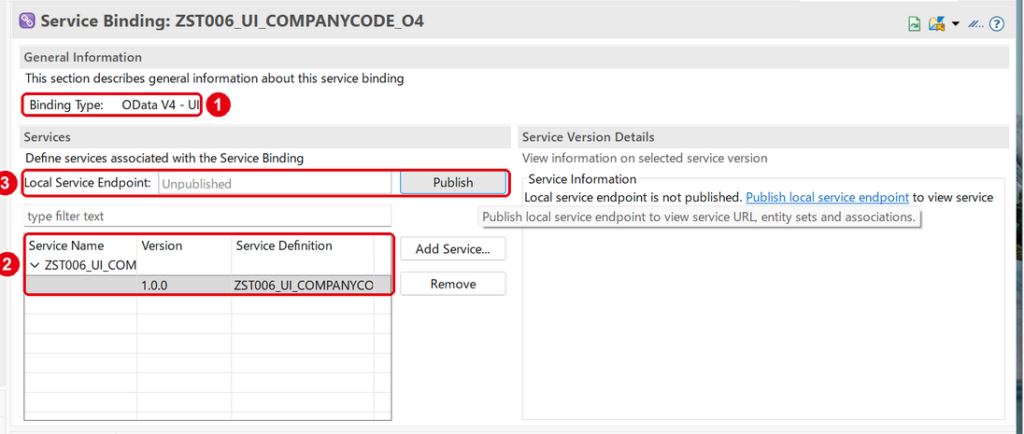
Task: Click the green document refresh icon
Action: pyautogui.click(x=914, y=24)
